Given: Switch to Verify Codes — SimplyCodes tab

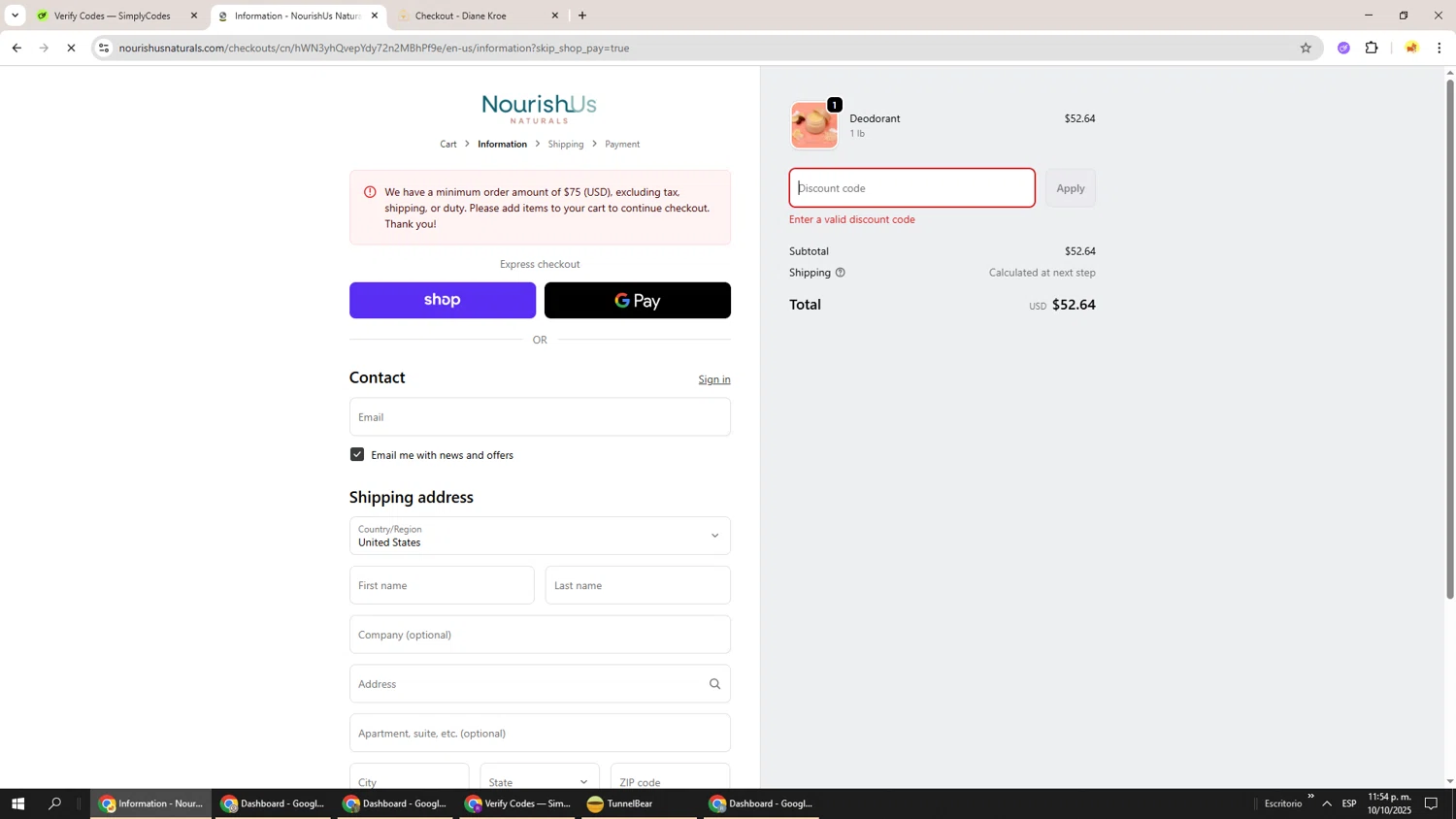Looking at the screenshot, I should 115,16.
